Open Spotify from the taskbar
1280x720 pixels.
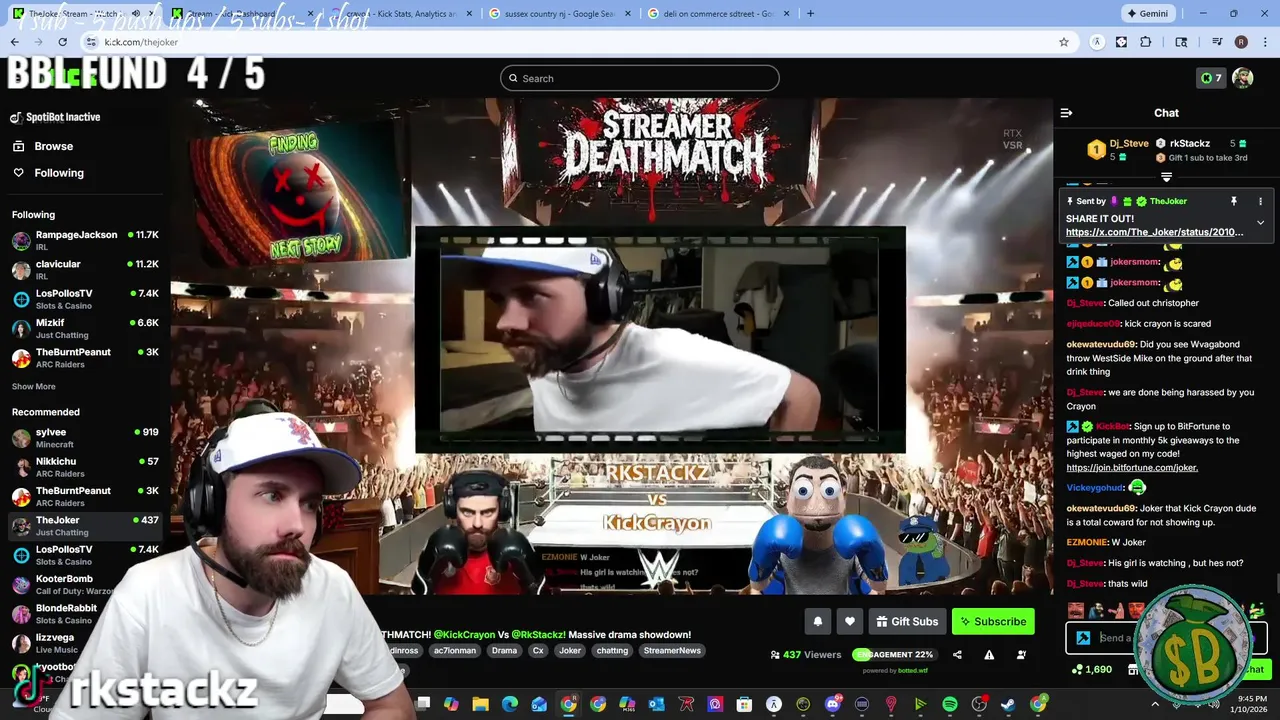(x=950, y=704)
